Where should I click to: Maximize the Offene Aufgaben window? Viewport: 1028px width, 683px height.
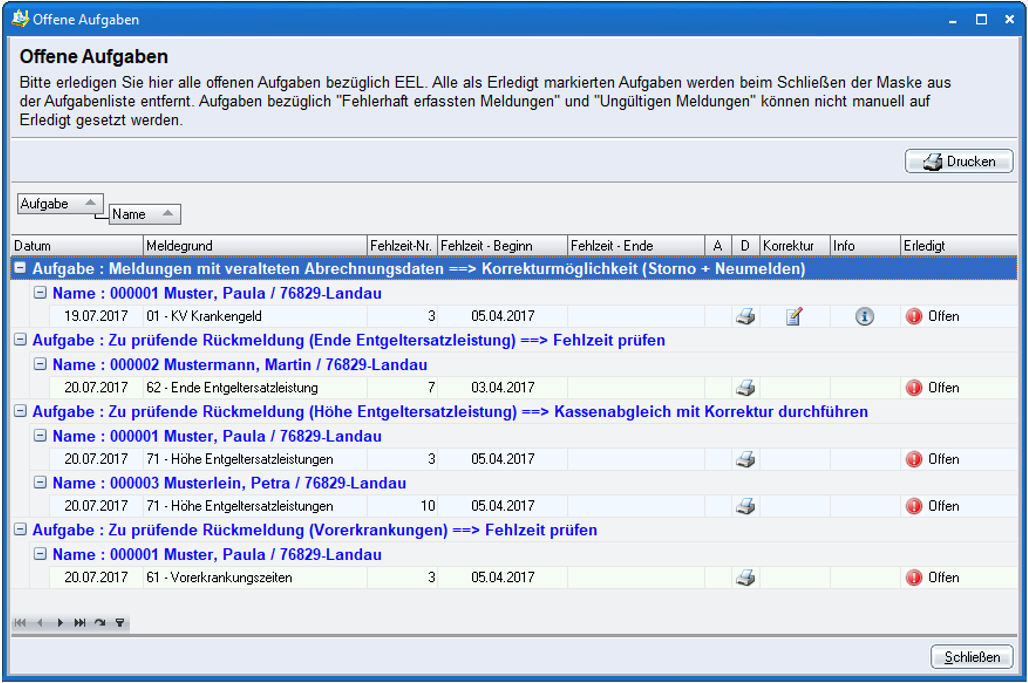click(981, 20)
